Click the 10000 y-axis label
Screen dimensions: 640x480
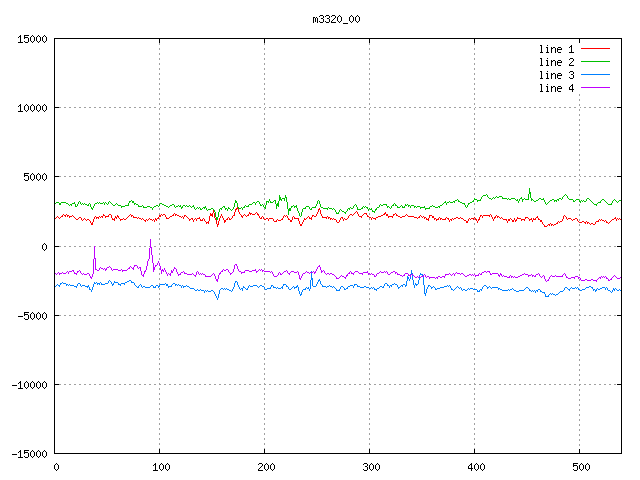click(x=32, y=108)
